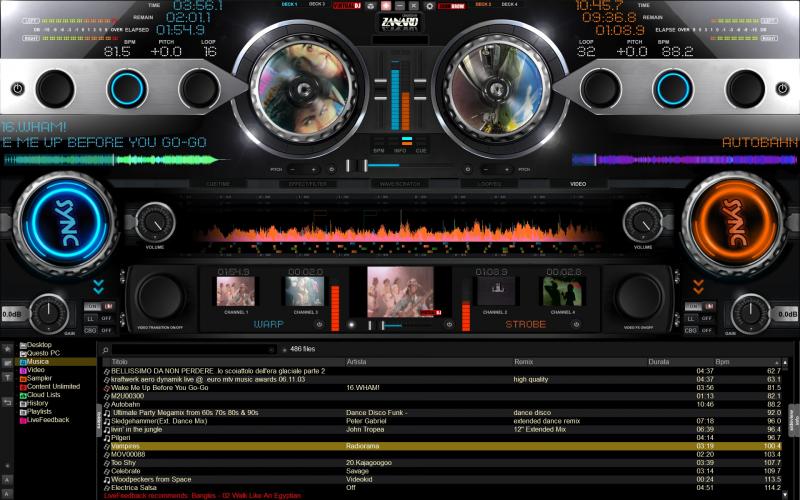The image size is (800, 500).
Task: Toggle the left deck CBG OFF switch
Action: [x=98, y=331]
